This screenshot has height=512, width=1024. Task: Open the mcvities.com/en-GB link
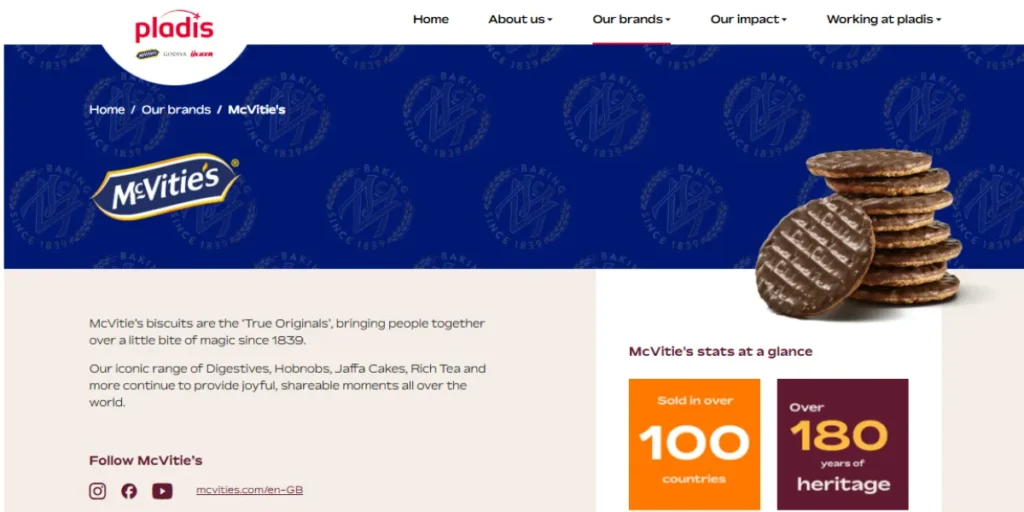tap(249, 490)
